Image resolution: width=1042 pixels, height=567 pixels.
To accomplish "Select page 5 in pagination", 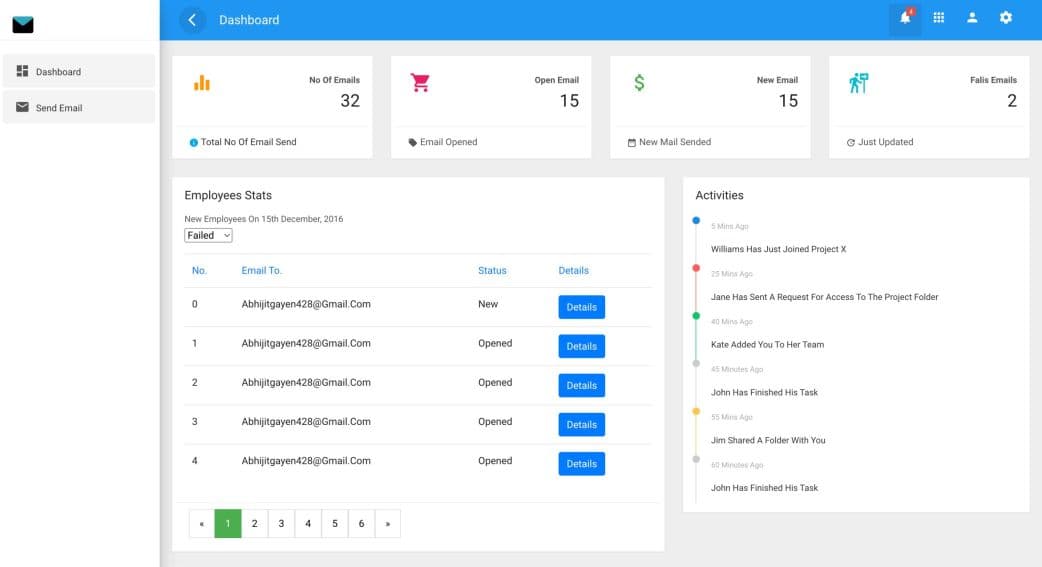I will pos(335,524).
